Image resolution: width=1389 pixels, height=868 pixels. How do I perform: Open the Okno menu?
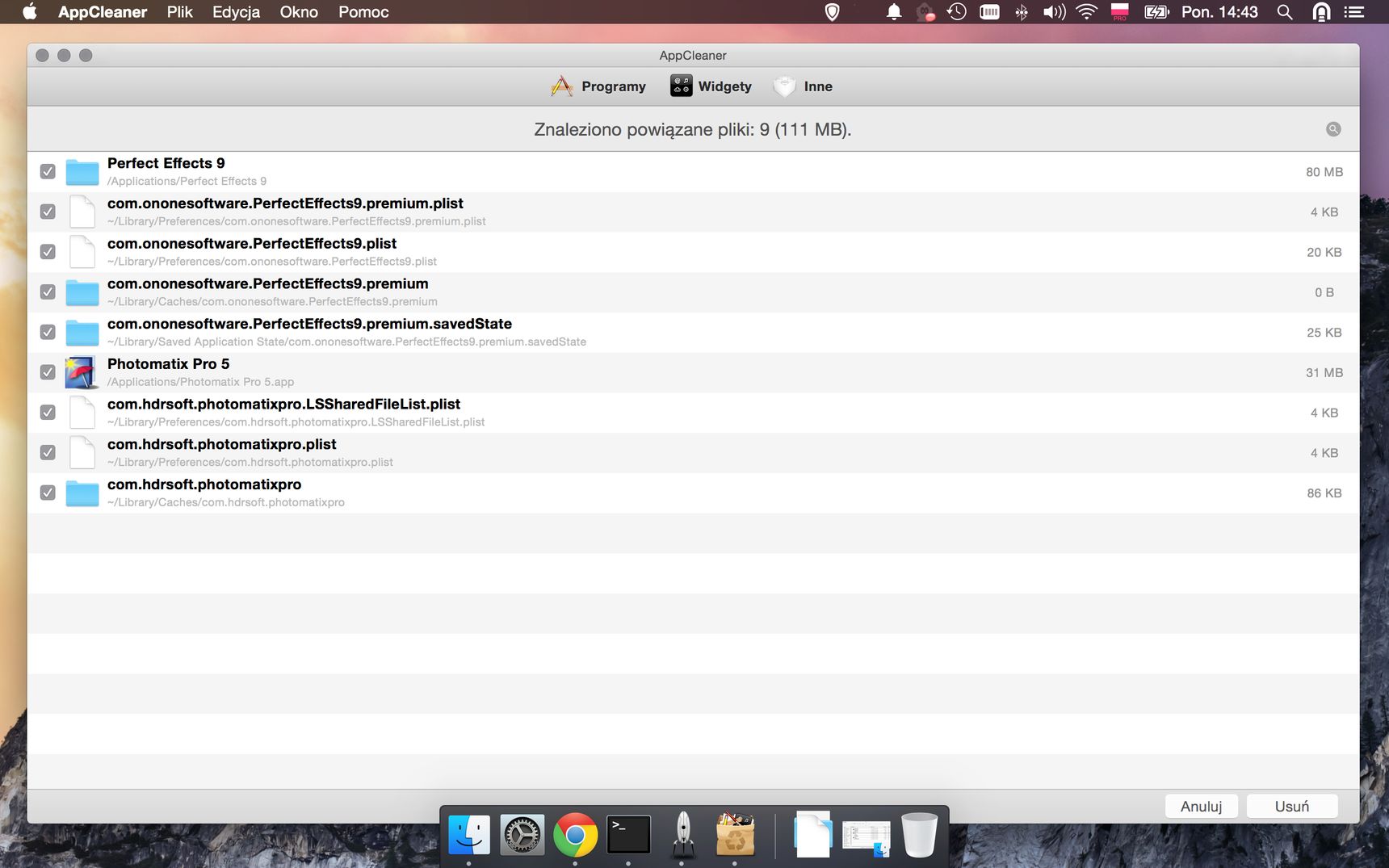(299, 12)
